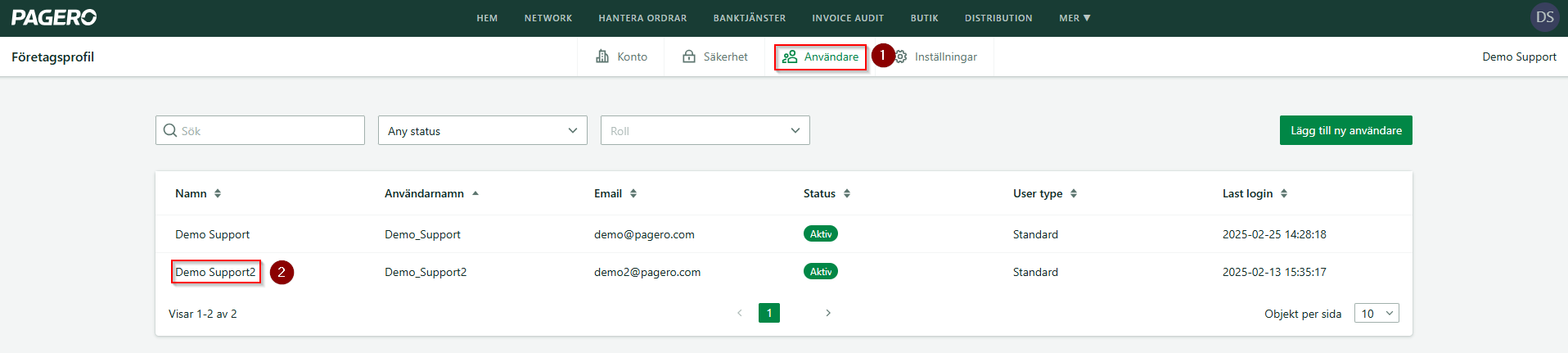Open BUTIK menu item
The height and width of the screenshot is (353, 1568).
(x=925, y=18)
